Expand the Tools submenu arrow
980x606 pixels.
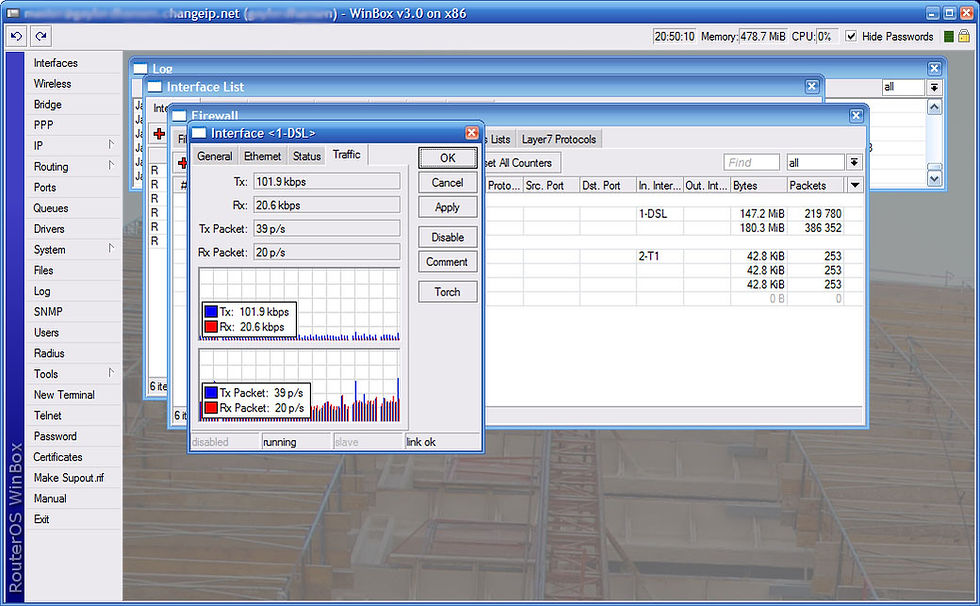point(111,373)
